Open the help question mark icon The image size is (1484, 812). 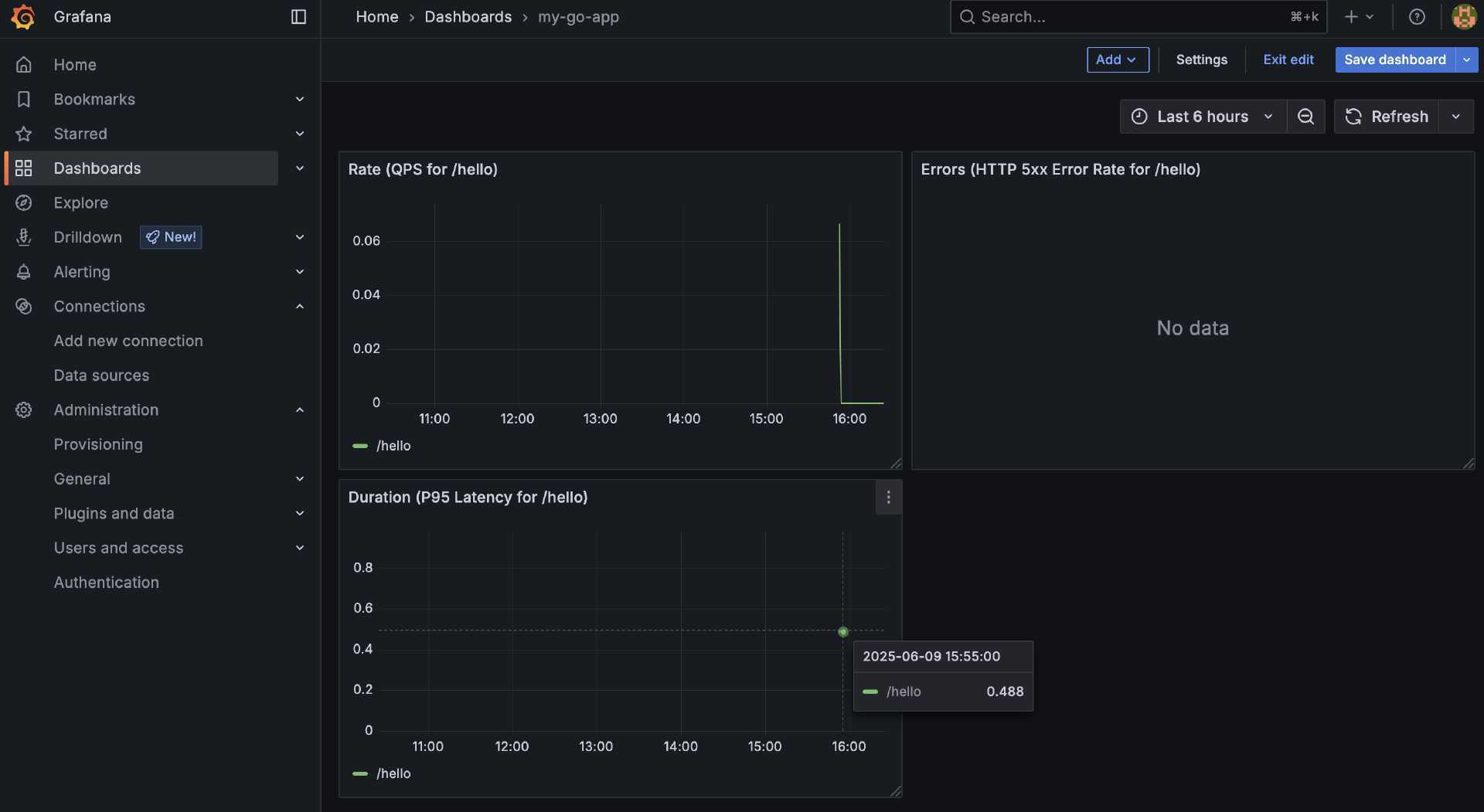click(x=1416, y=17)
